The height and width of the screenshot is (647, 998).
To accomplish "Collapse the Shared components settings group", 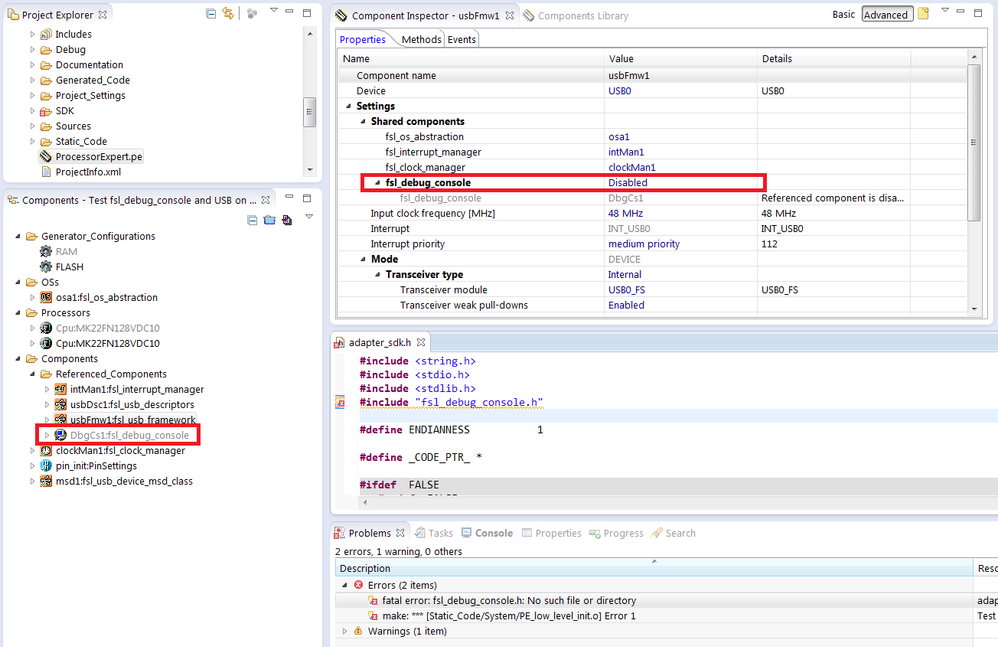I will [363, 121].
